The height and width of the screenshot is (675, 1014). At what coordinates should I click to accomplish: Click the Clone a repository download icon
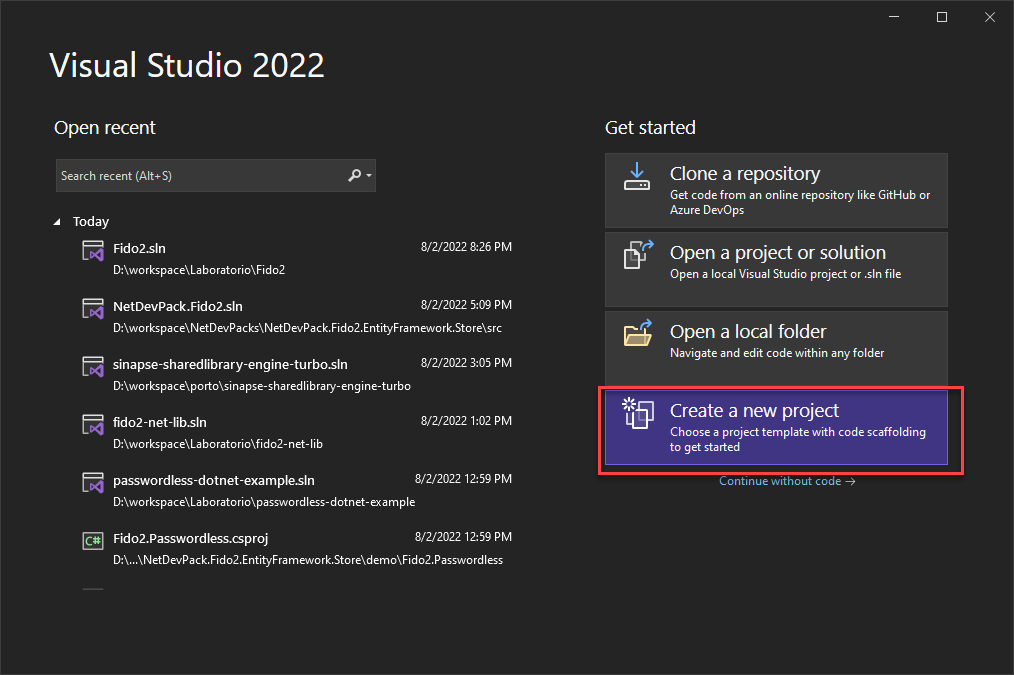click(x=637, y=177)
